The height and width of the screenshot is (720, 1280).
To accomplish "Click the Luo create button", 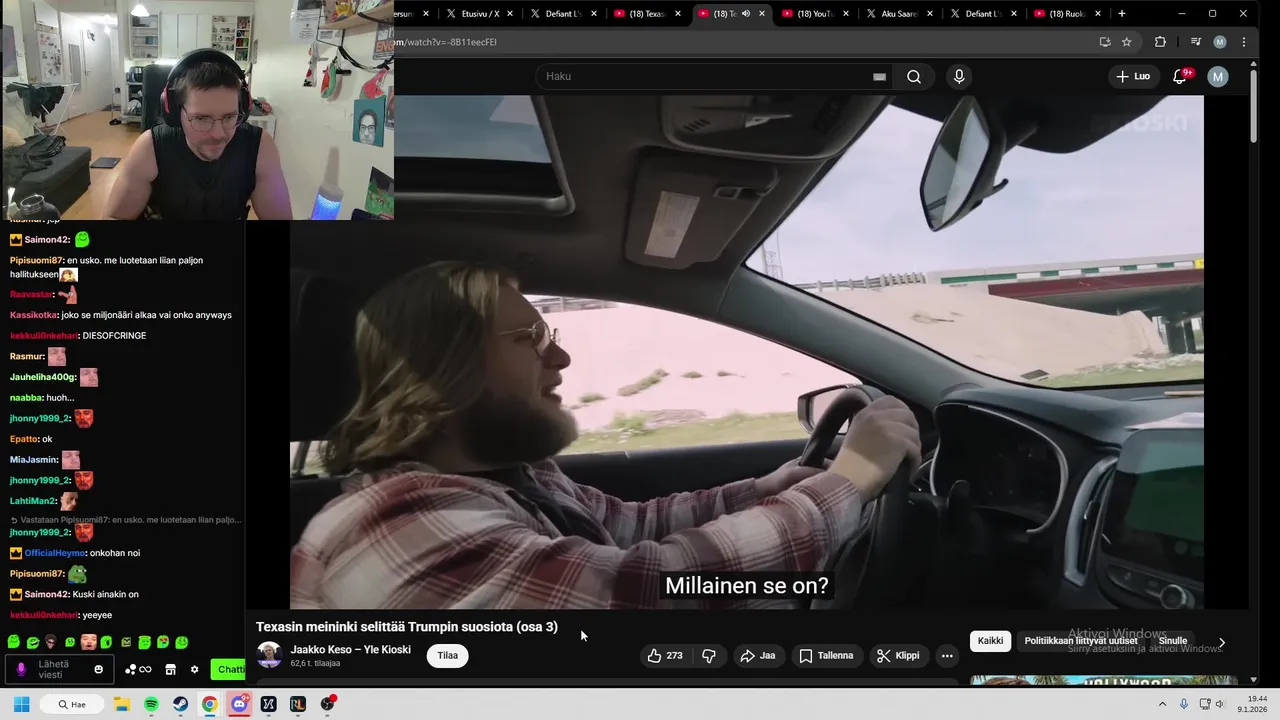I will pos(1133,76).
